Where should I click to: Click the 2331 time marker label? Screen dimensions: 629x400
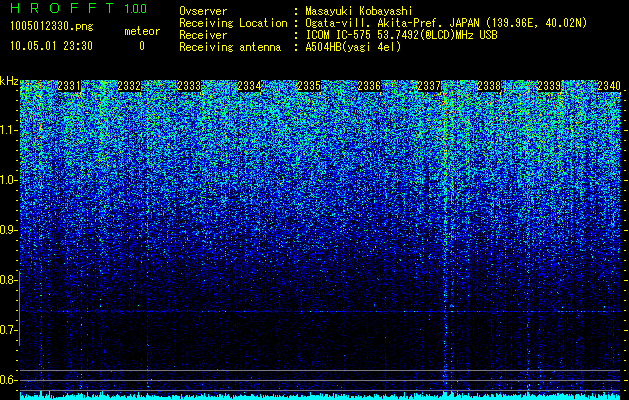tap(69, 86)
